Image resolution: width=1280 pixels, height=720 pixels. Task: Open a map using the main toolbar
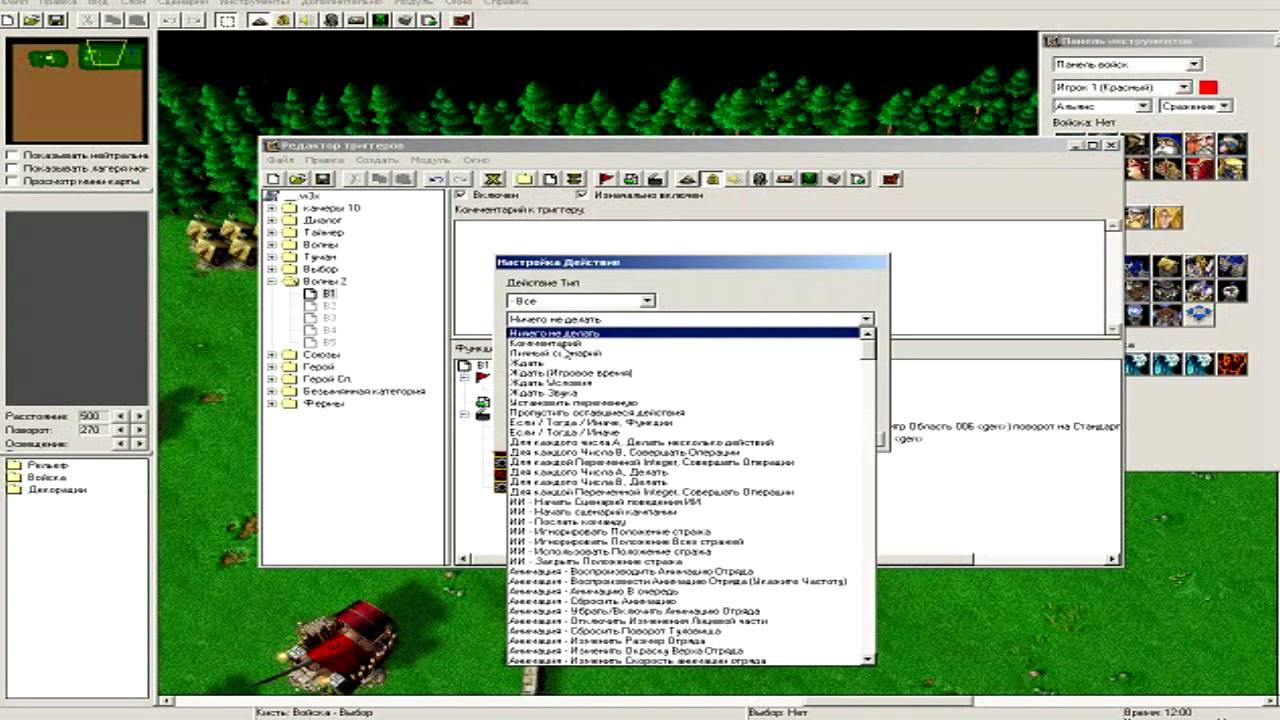coord(32,20)
